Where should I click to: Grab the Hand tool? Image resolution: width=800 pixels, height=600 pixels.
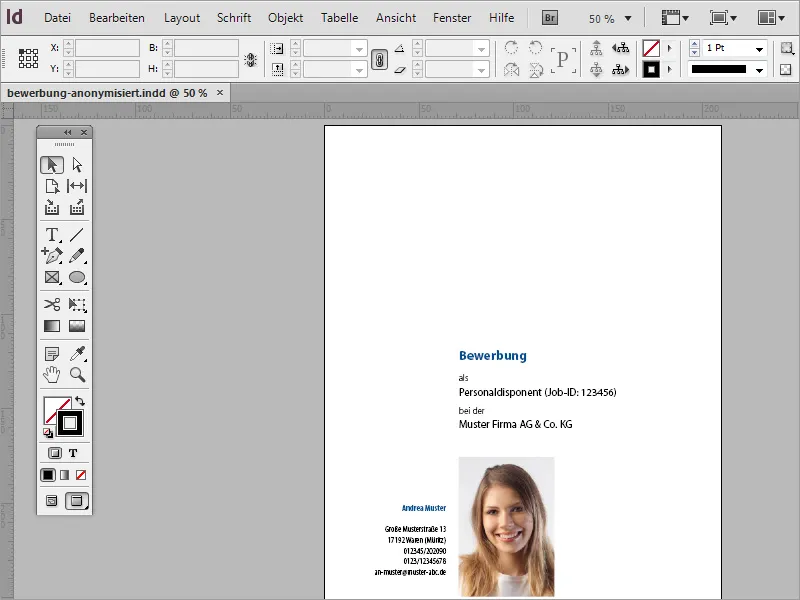tap(54, 376)
